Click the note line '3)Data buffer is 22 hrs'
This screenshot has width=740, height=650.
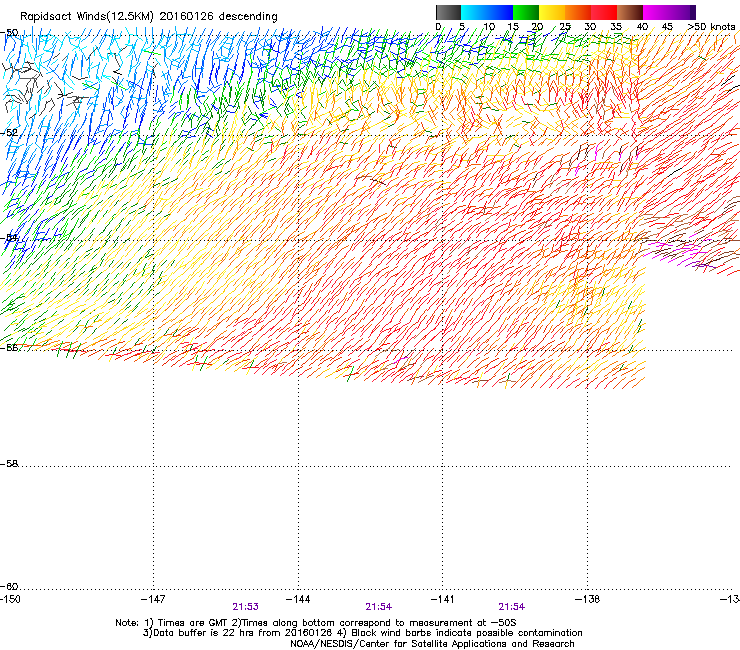[362, 633]
